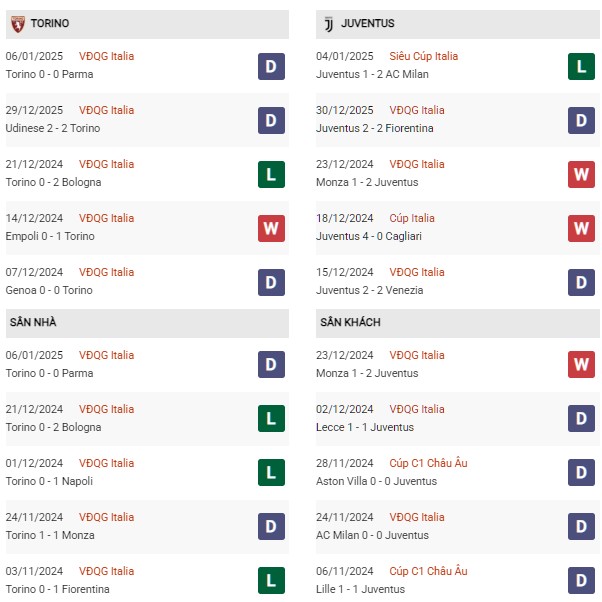
Task: Click the L badge for Torino 0-1 Napoli
Action: [x=271, y=472]
